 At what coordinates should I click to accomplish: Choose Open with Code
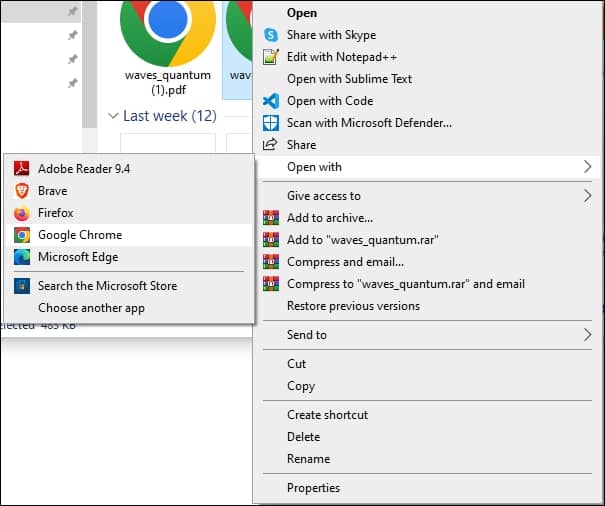pyautogui.click(x=427, y=101)
